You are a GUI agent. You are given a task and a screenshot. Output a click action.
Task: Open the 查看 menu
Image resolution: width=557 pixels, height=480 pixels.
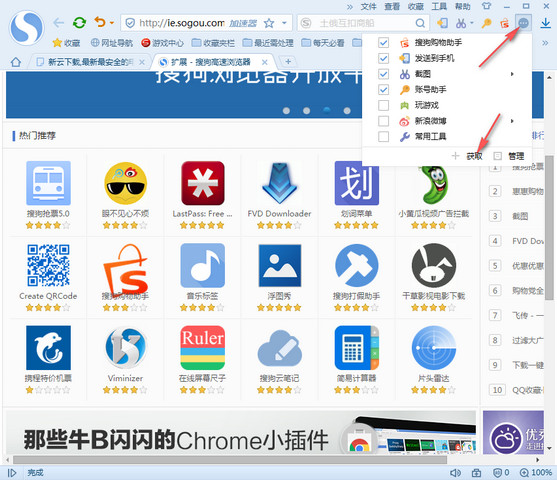point(392,6)
